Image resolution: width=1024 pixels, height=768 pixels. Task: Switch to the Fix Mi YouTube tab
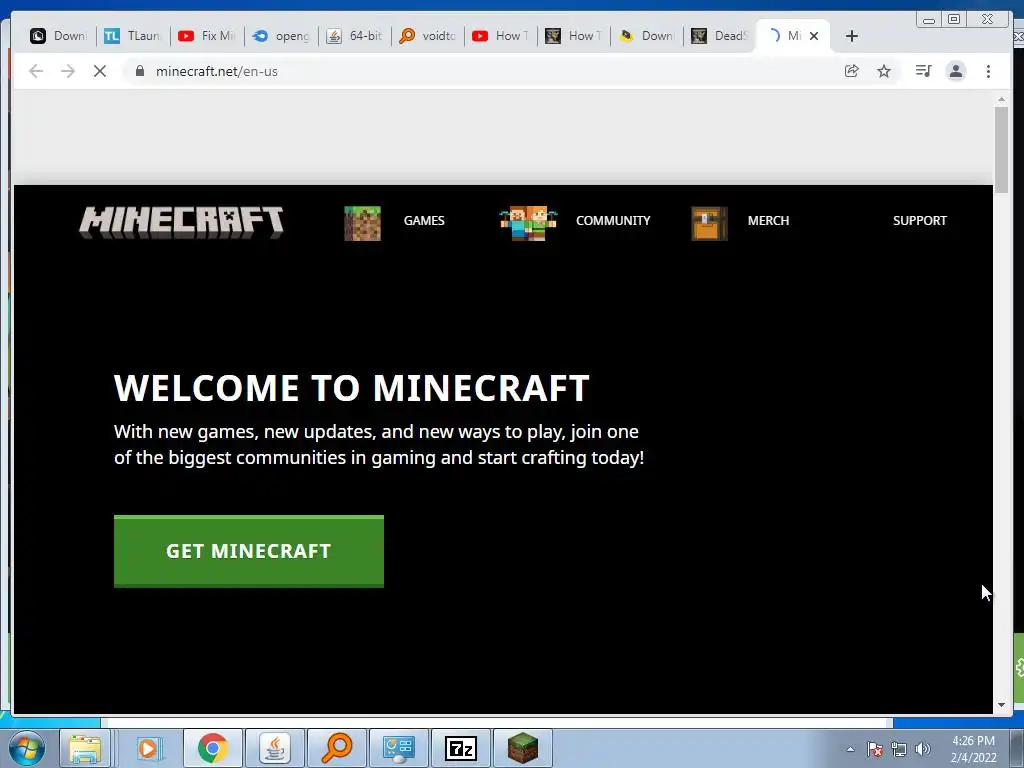pyautogui.click(x=207, y=36)
